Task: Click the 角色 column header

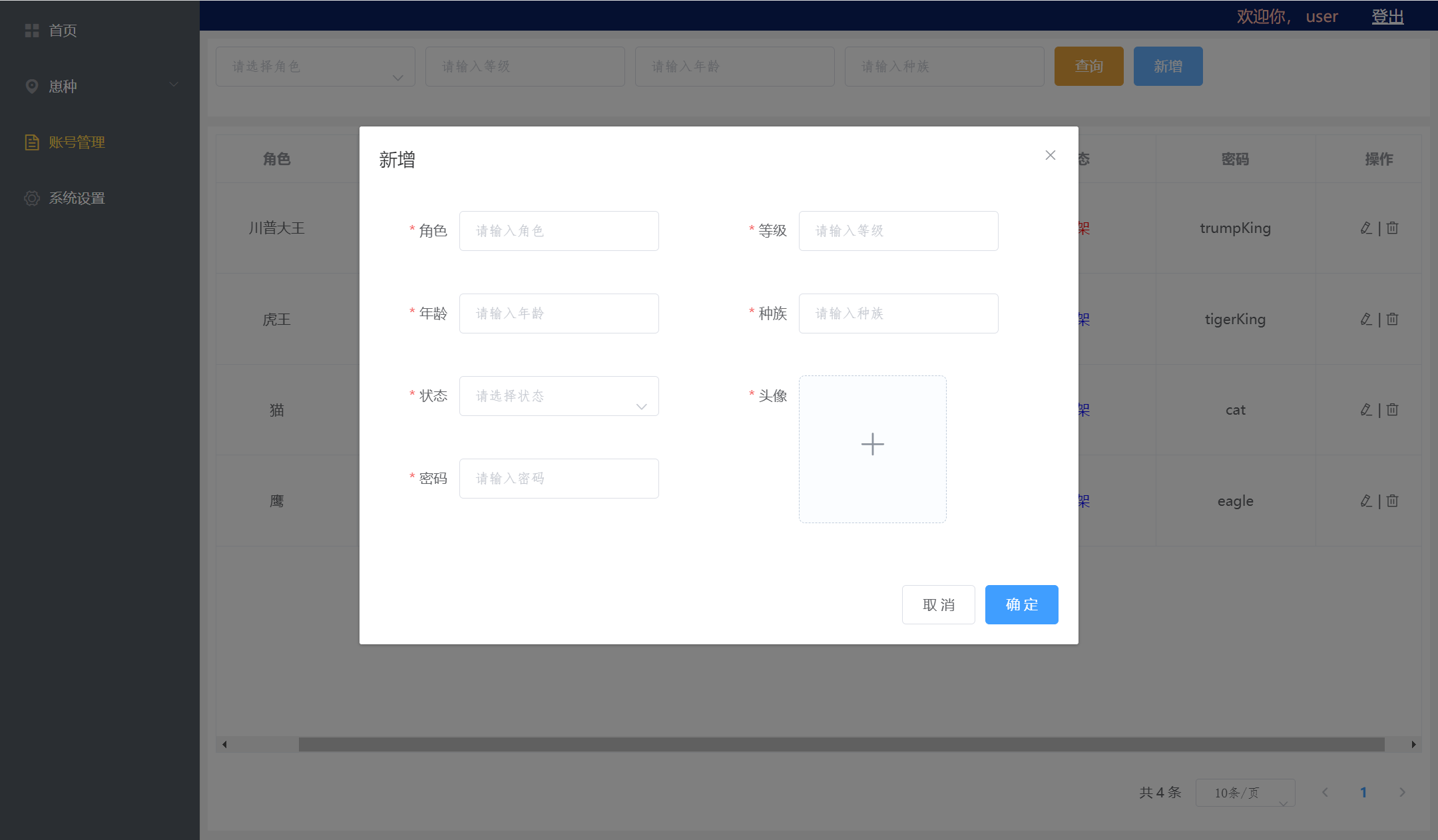Action: [x=276, y=159]
